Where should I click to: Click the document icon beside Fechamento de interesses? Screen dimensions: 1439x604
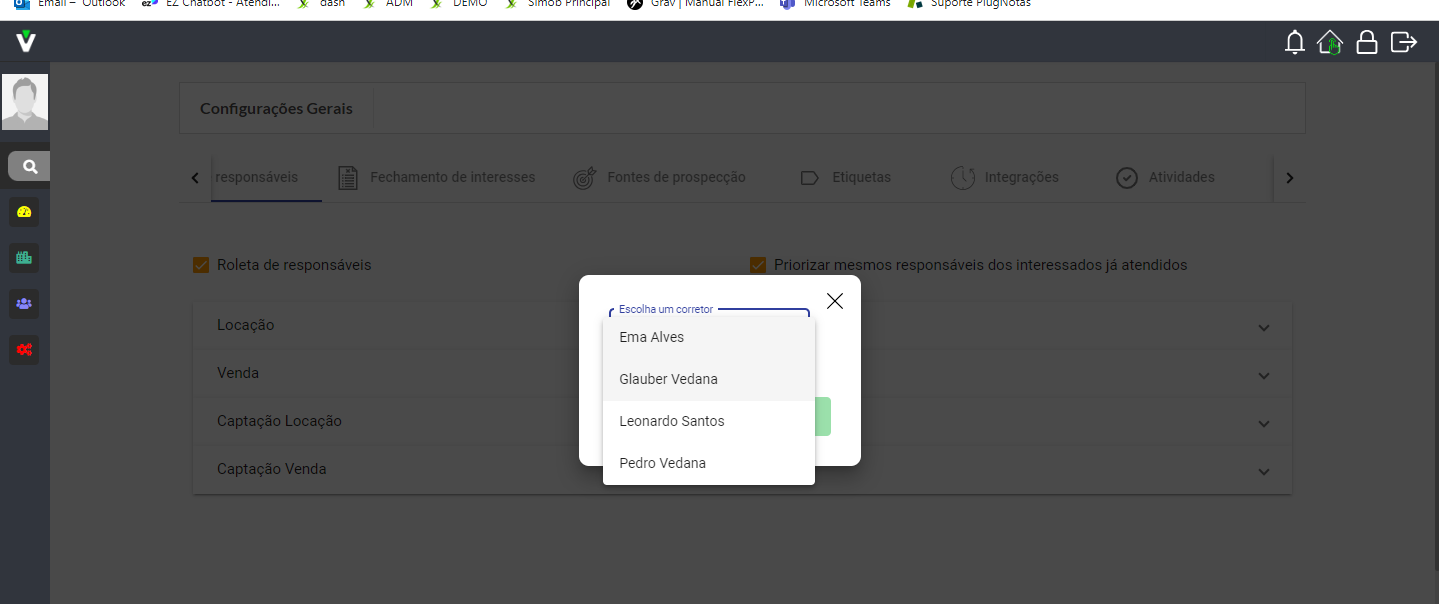(x=347, y=178)
